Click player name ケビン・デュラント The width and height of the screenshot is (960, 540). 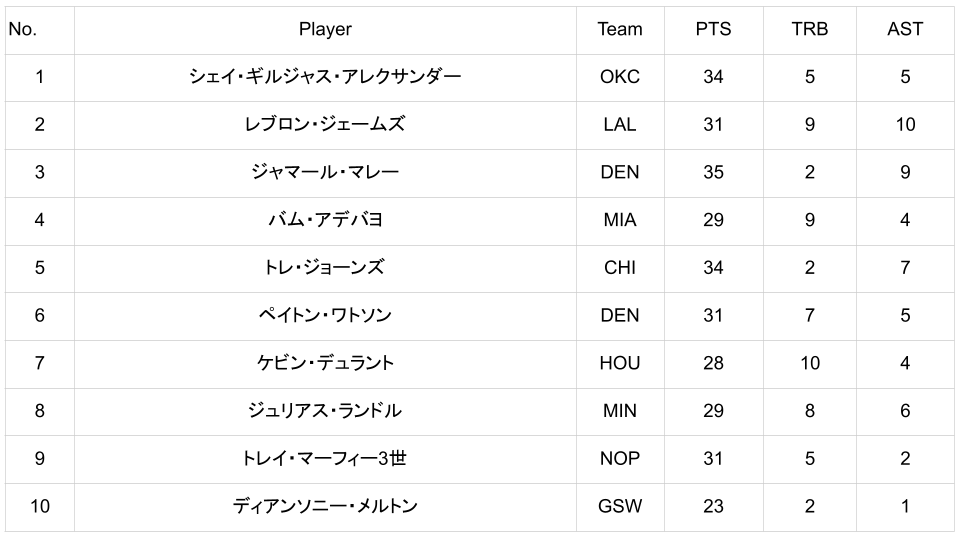point(325,363)
